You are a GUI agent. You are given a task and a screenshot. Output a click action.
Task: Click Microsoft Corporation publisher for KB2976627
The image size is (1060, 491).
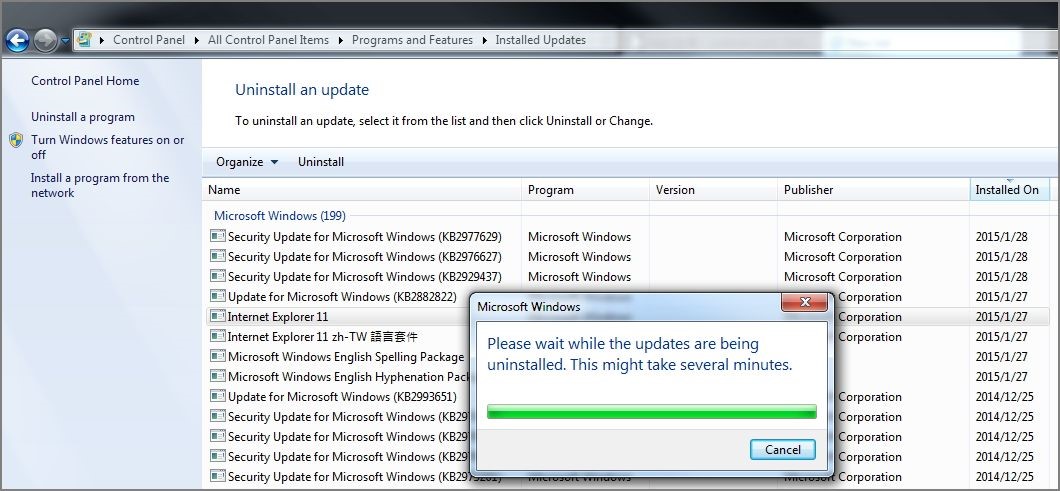tap(843, 257)
